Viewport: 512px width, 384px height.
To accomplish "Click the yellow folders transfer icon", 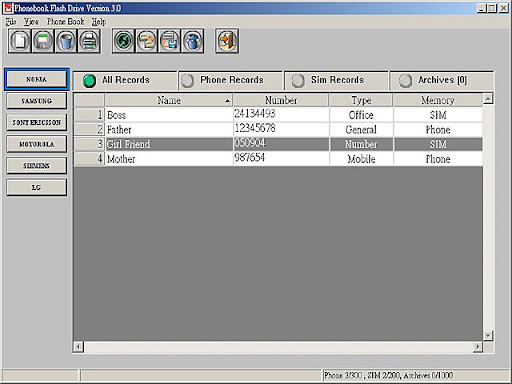I will [x=147, y=41].
